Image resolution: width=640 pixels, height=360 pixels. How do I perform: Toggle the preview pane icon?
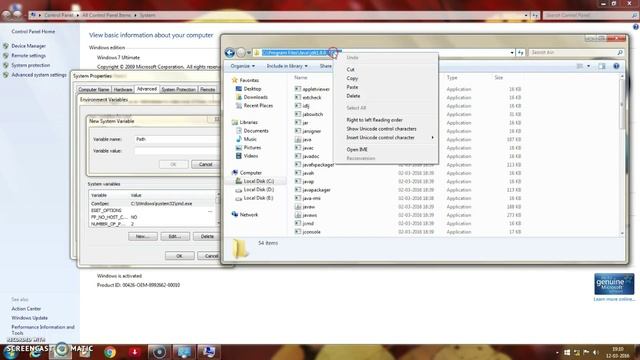tap(602, 66)
